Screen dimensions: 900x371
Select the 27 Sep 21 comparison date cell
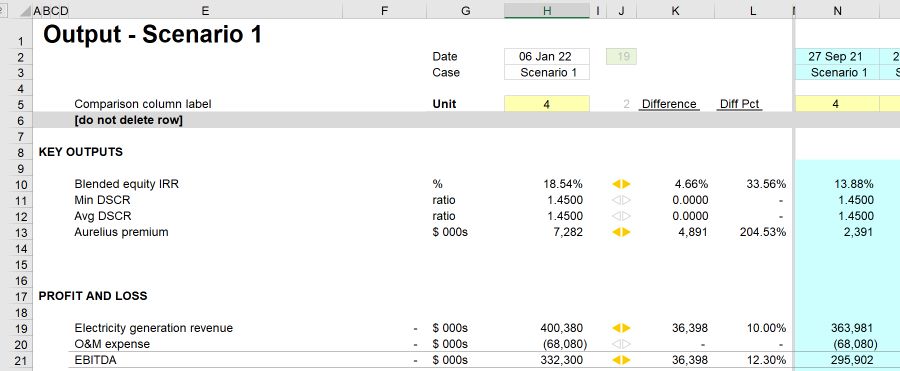(x=837, y=56)
